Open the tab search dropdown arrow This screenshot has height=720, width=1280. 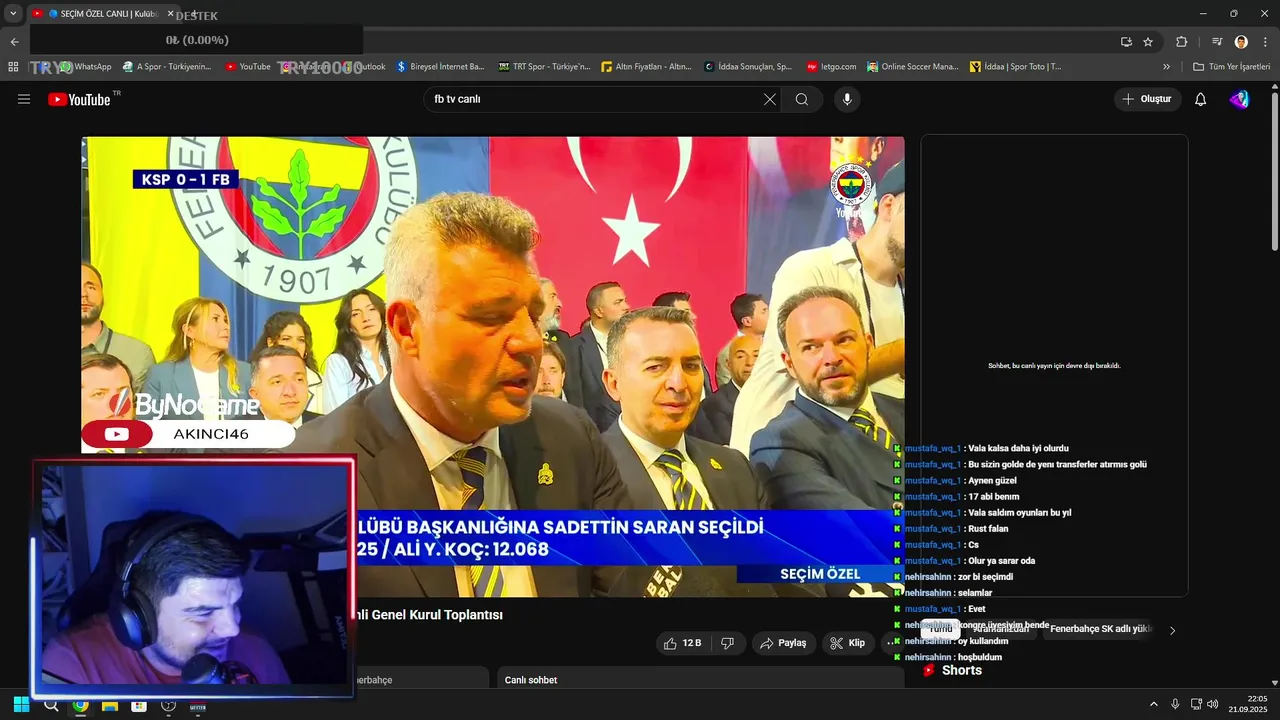pos(13,13)
